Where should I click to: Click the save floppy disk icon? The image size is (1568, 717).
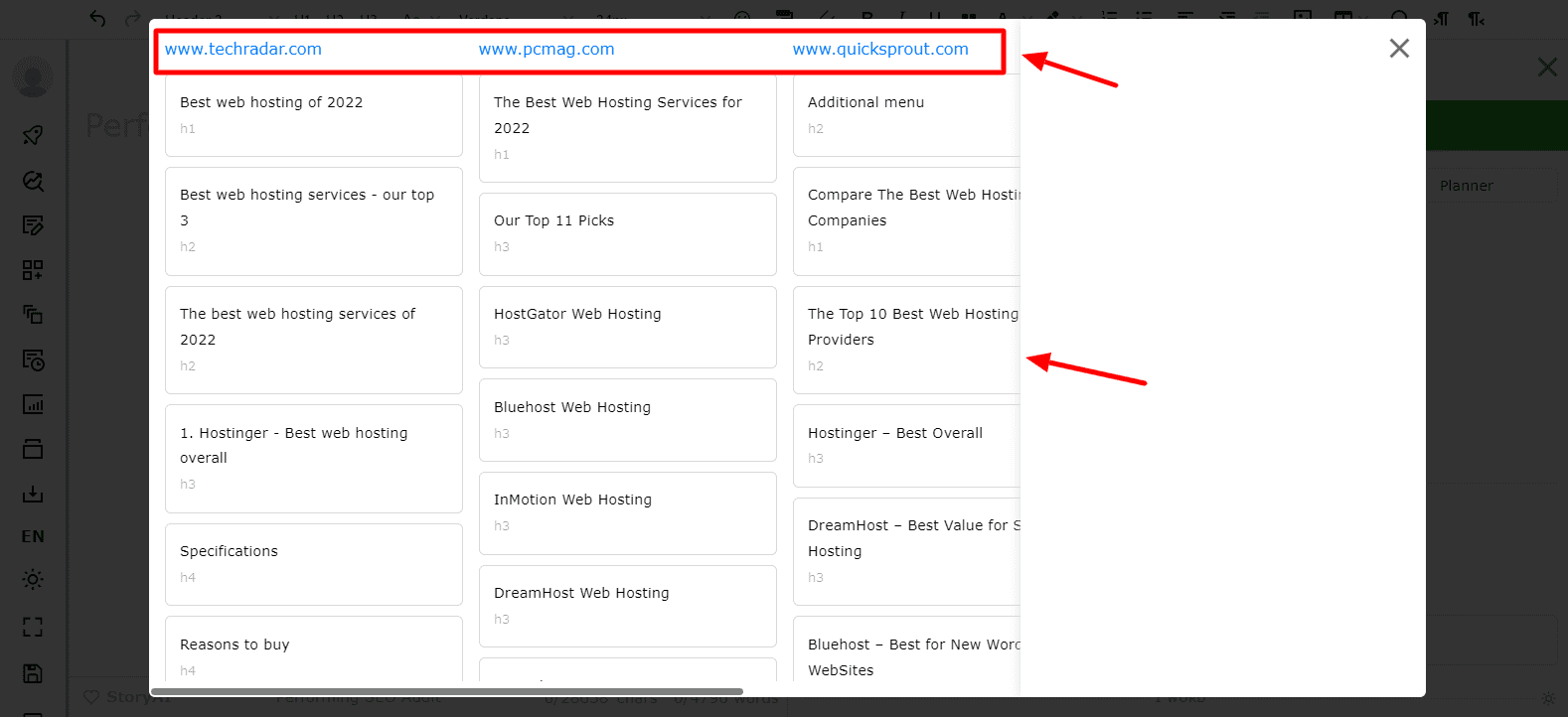[33, 673]
